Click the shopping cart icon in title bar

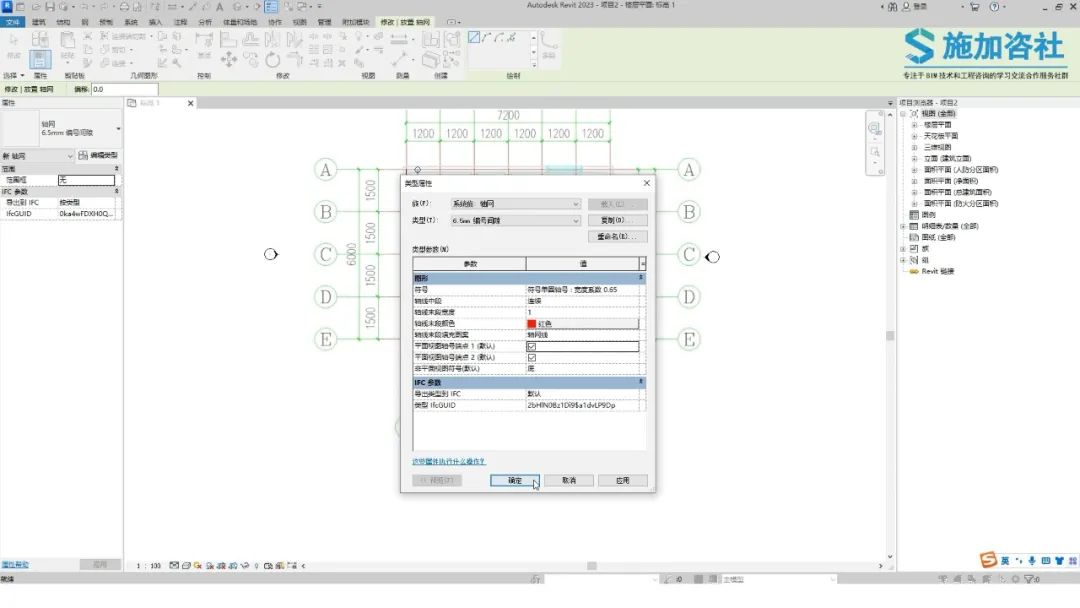tap(974, 7)
